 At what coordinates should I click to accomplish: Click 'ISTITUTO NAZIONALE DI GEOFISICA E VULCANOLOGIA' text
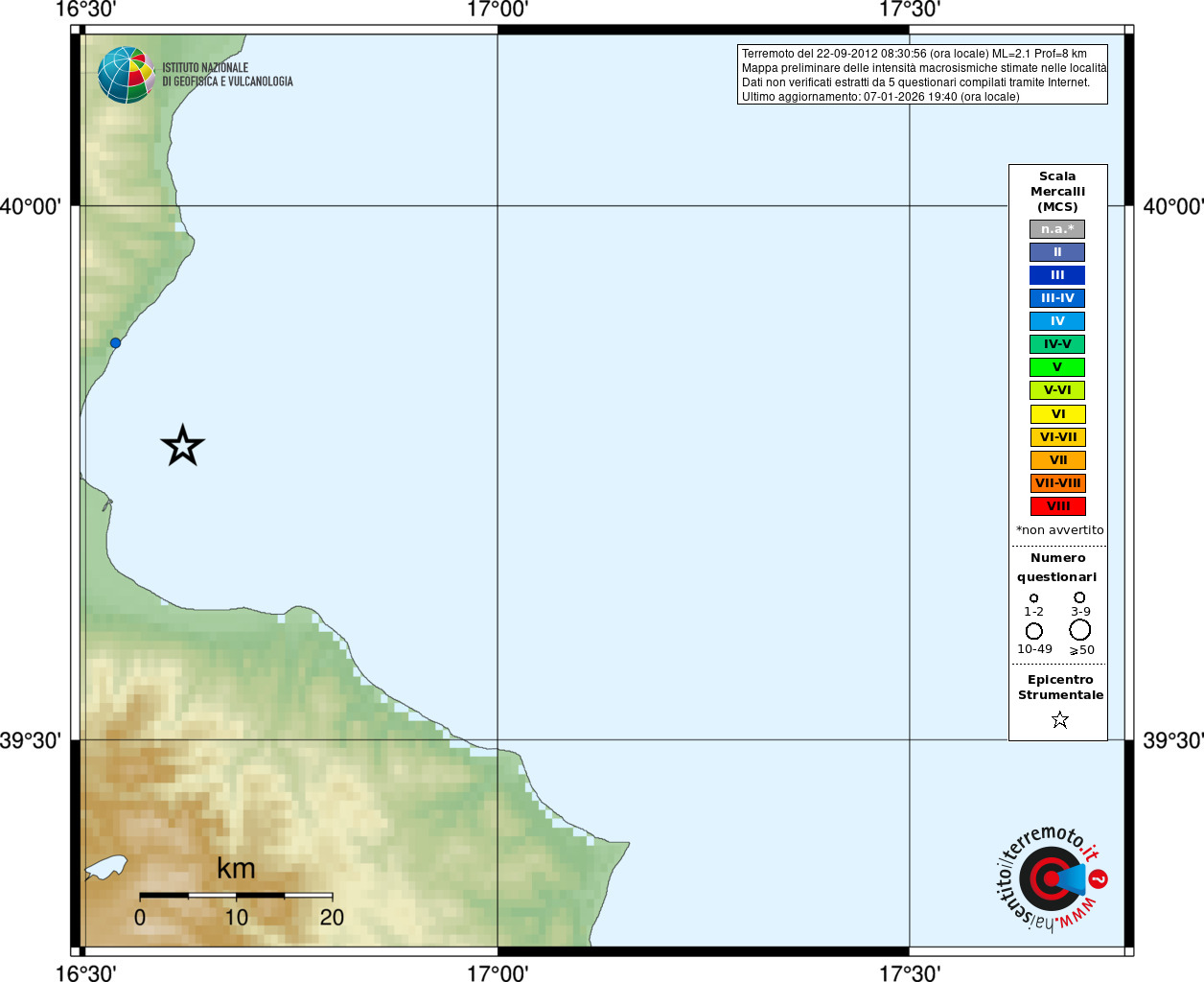tap(227, 75)
